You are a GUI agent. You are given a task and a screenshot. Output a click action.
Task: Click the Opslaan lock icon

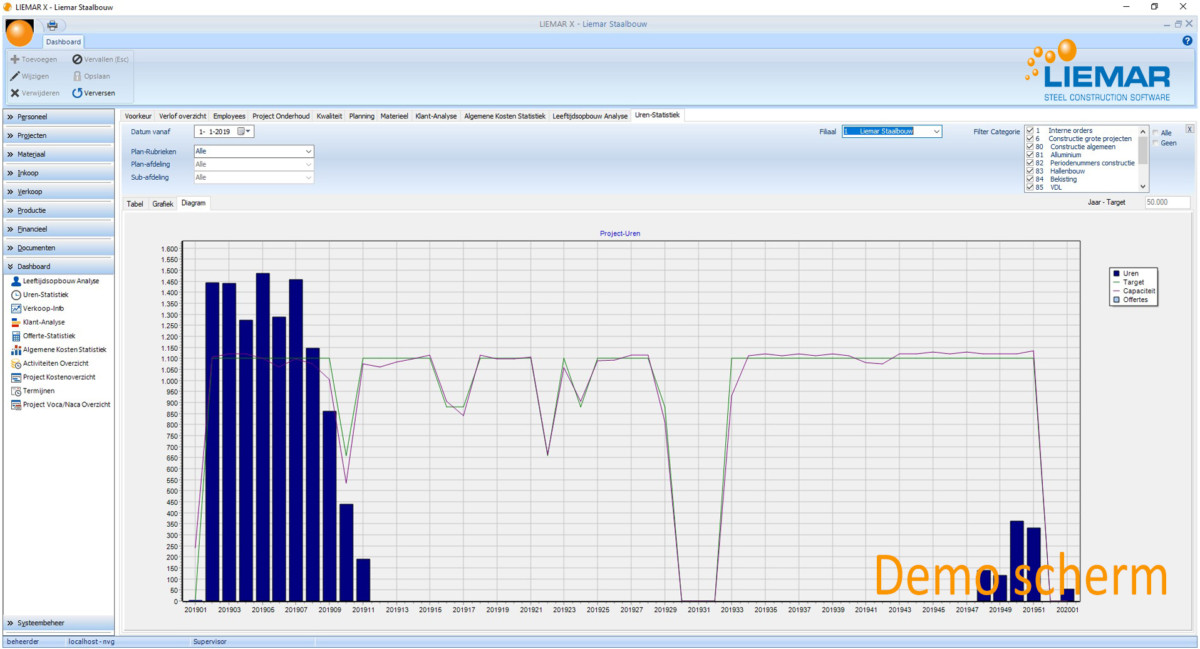coord(77,76)
